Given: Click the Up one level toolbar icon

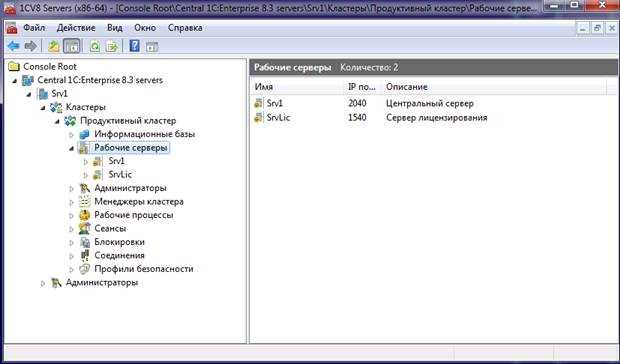Looking at the screenshot, I should (54, 47).
